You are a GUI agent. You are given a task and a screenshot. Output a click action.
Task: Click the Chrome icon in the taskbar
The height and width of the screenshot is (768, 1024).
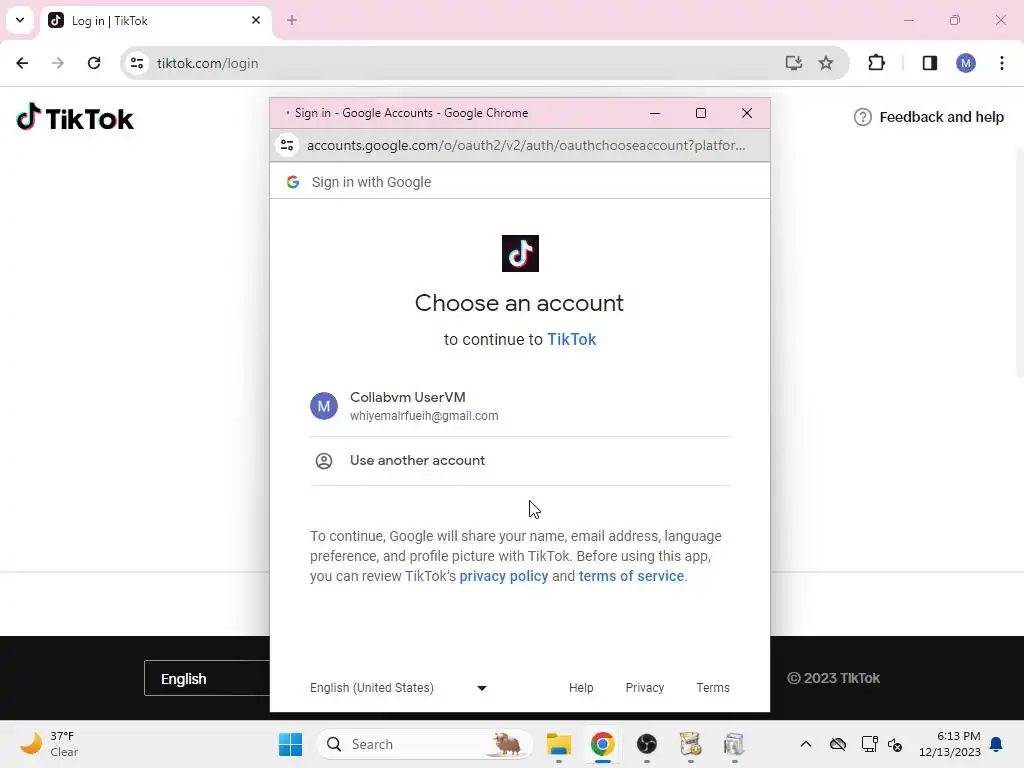coord(602,744)
